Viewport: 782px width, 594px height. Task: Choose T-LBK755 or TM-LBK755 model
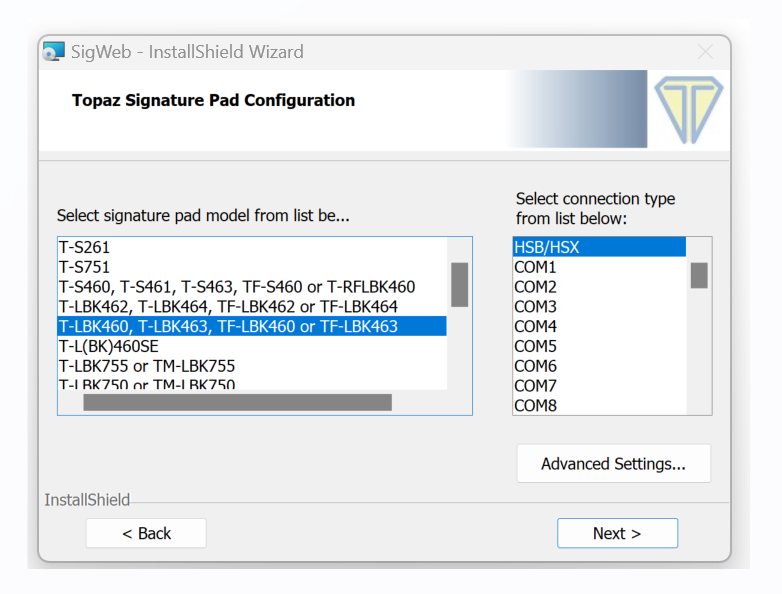click(x=147, y=366)
